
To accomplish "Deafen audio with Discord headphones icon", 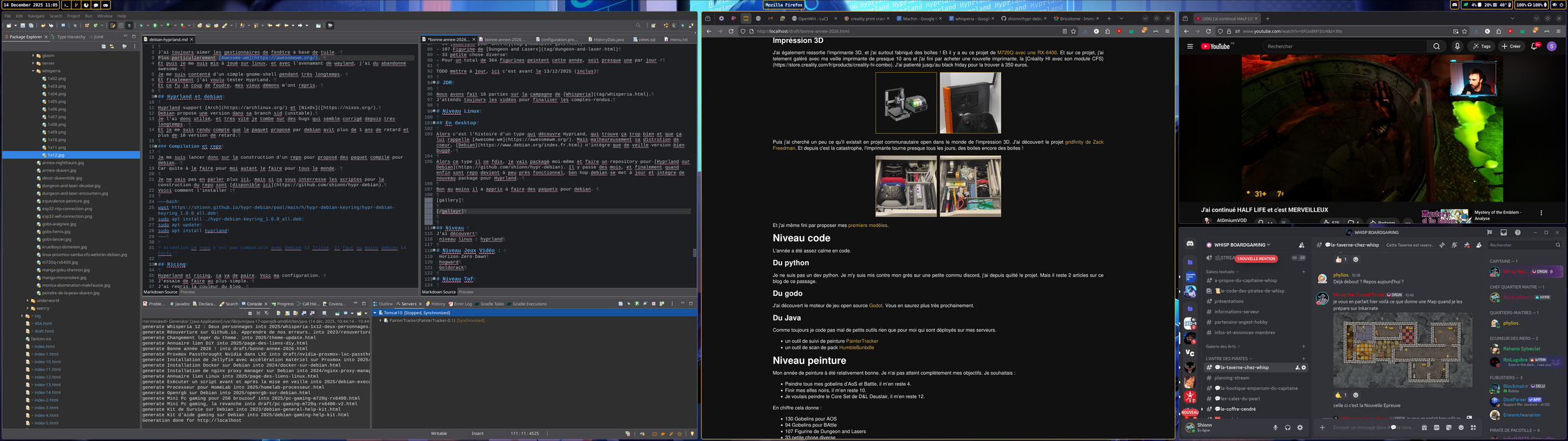I will (1288, 427).
